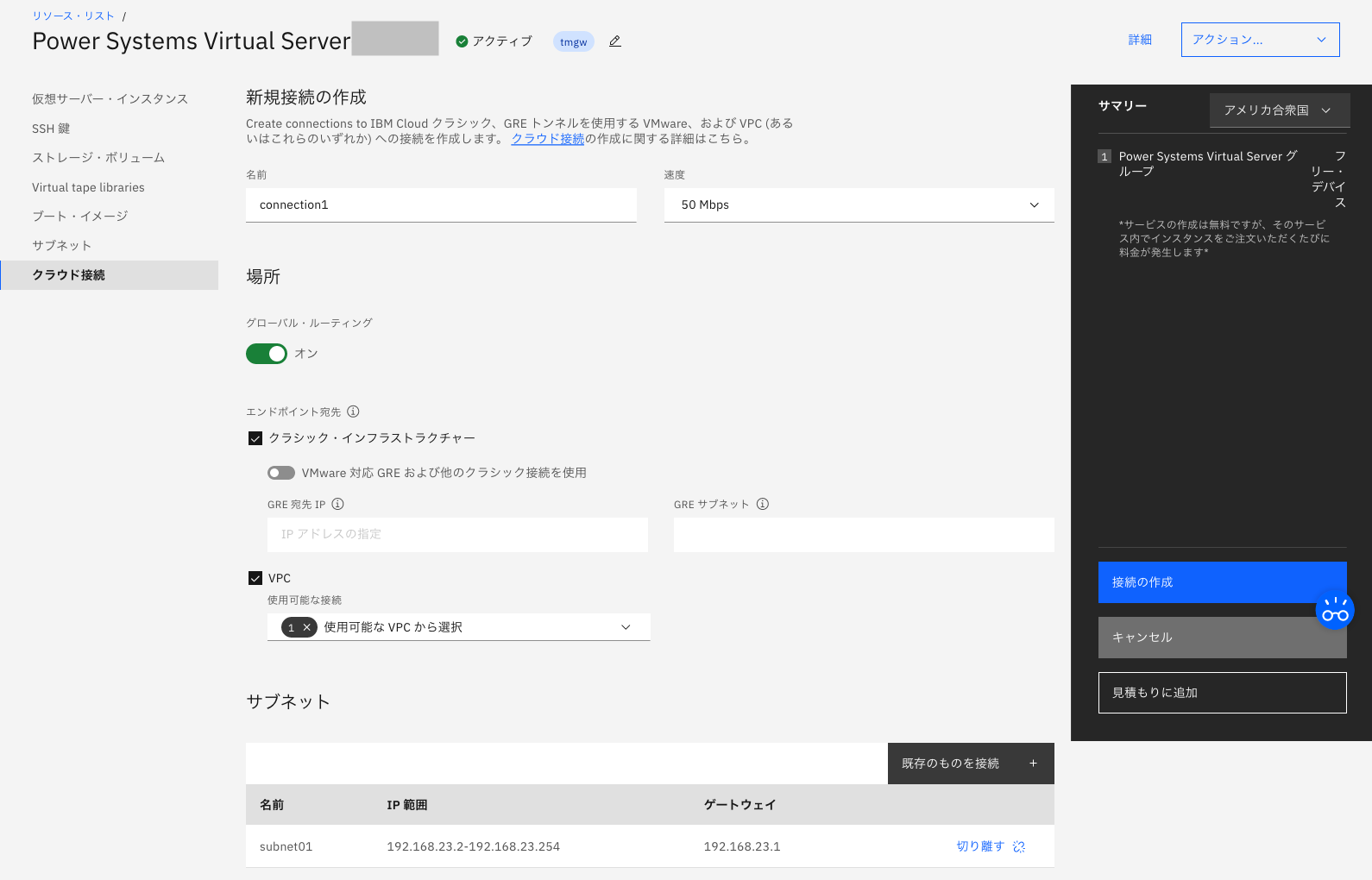
Task: Click the info icon beside GRE 宛先 IP
Action: pos(338,504)
